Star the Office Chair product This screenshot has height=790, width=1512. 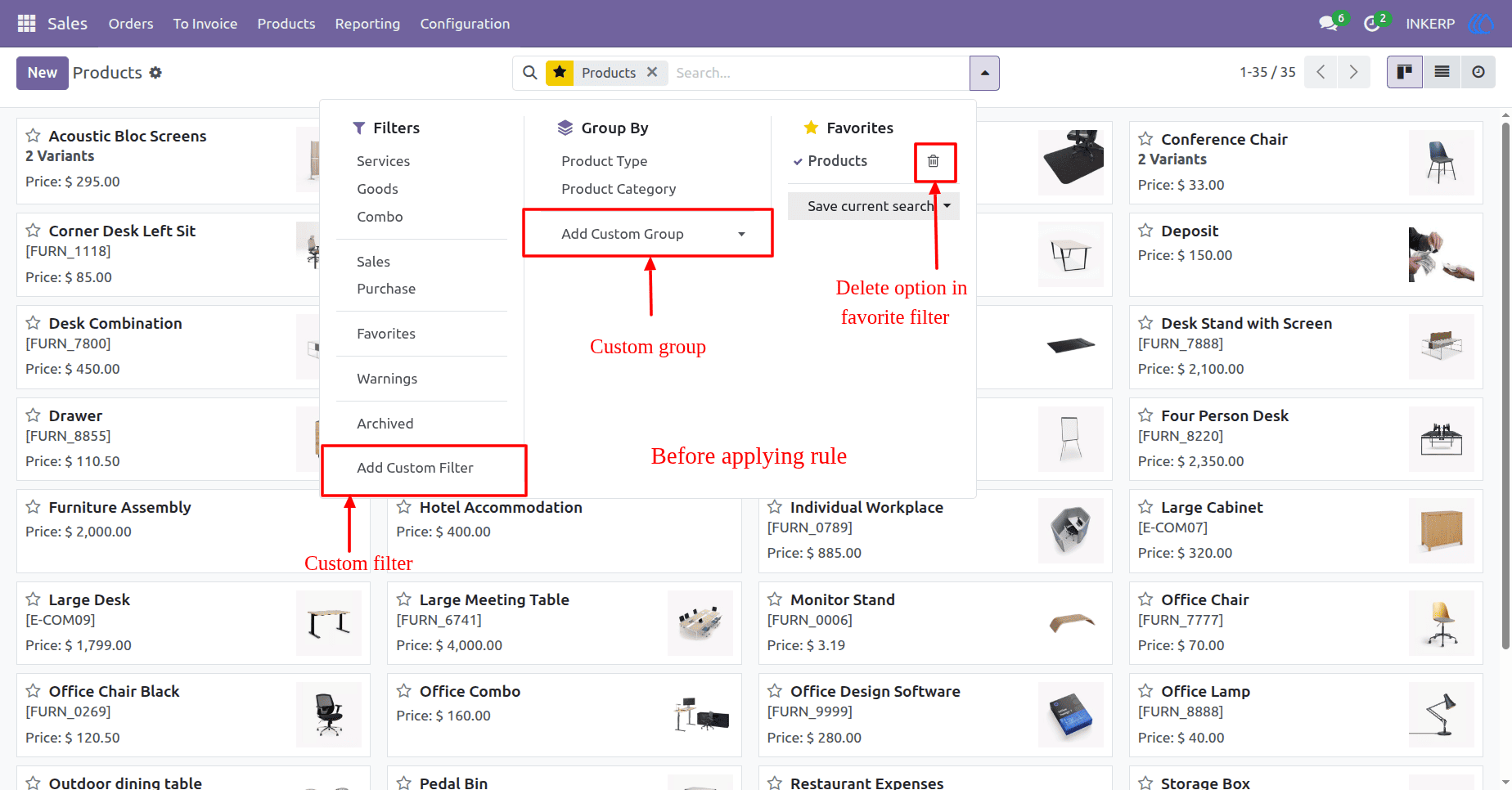click(1145, 599)
